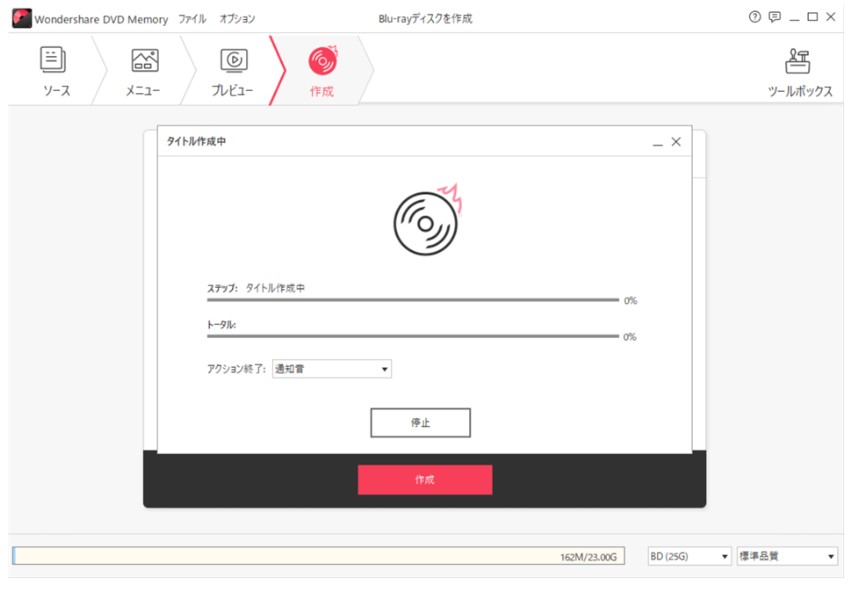Open the オプション (Options) menu
The height and width of the screenshot is (593, 849).
tap(237, 19)
